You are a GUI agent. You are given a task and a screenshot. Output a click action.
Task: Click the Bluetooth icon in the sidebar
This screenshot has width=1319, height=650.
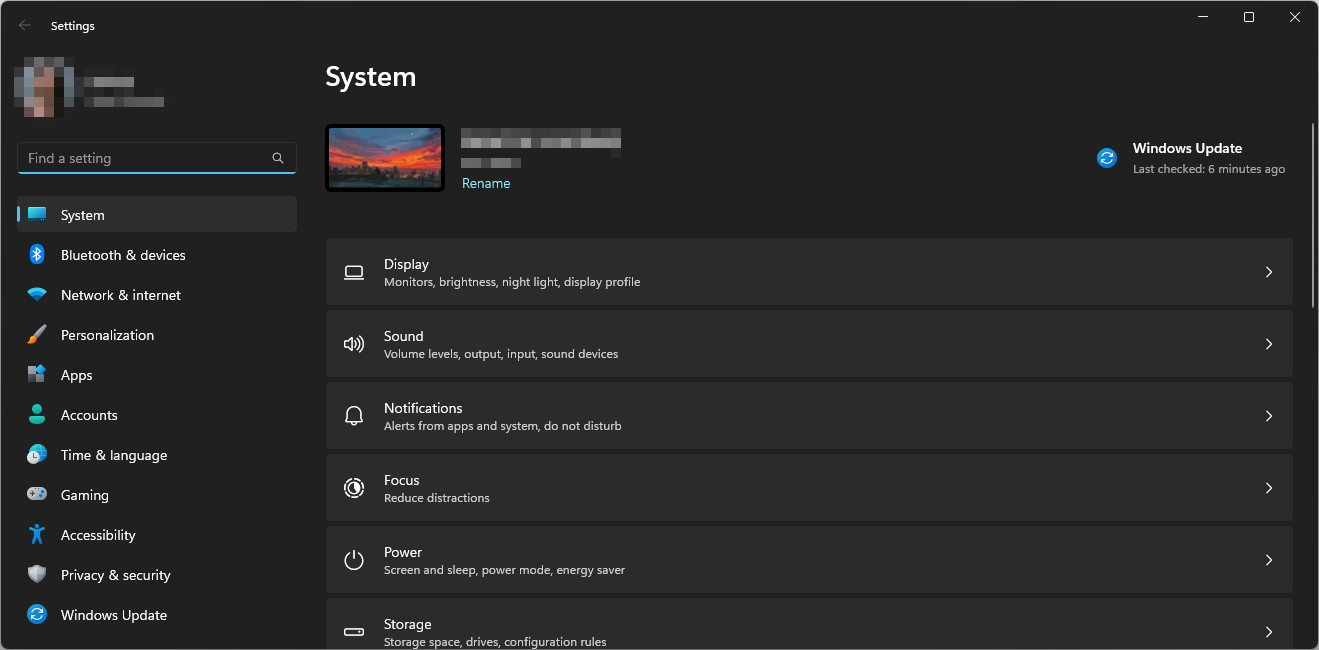click(37, 255)
